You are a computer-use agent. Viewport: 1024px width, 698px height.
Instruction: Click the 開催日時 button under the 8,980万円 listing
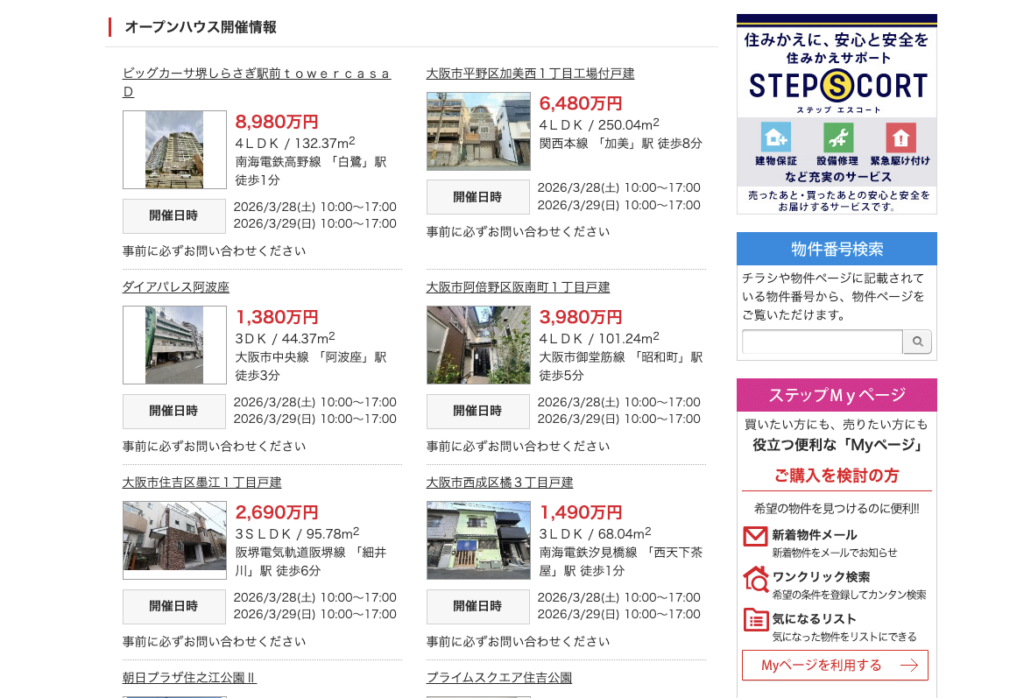173,216
